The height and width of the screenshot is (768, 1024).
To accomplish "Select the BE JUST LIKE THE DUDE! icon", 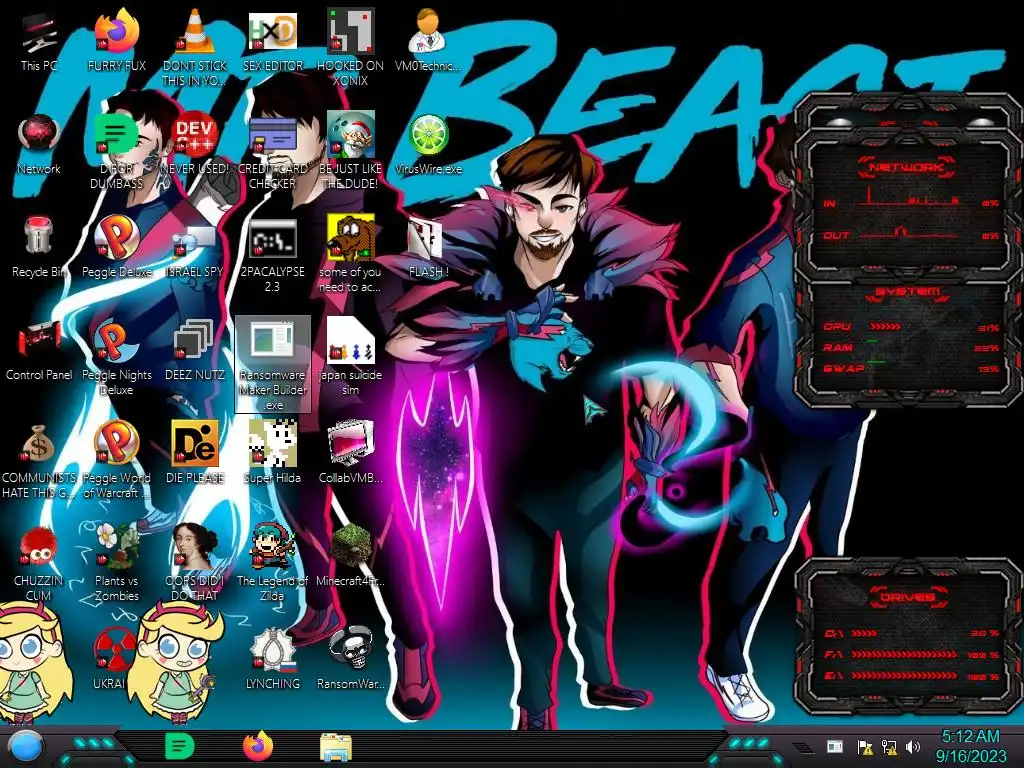I will pyautogui.click(x=350, y=152).
